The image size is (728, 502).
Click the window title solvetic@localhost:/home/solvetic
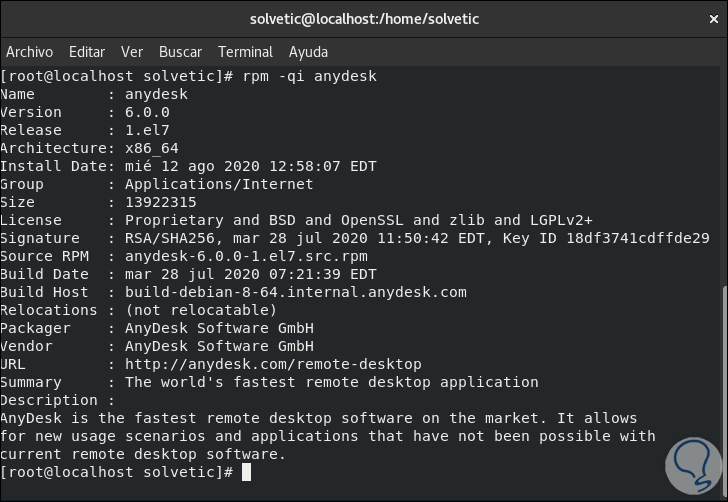(363, 19)
